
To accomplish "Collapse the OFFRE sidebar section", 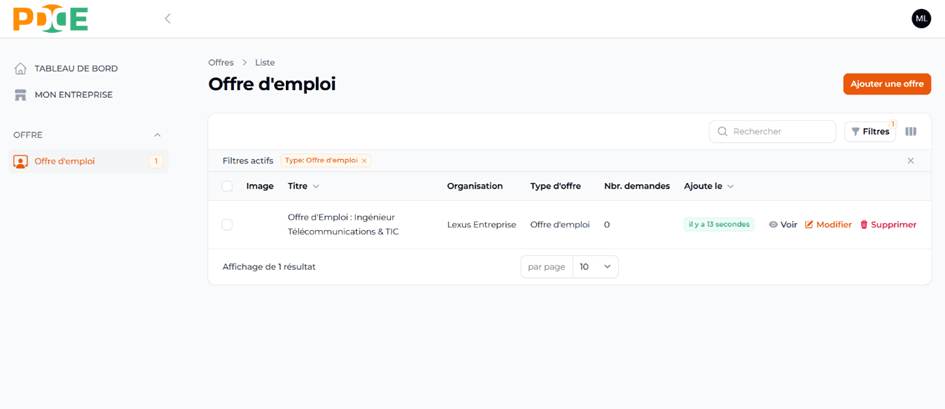I will click(157, 135).
